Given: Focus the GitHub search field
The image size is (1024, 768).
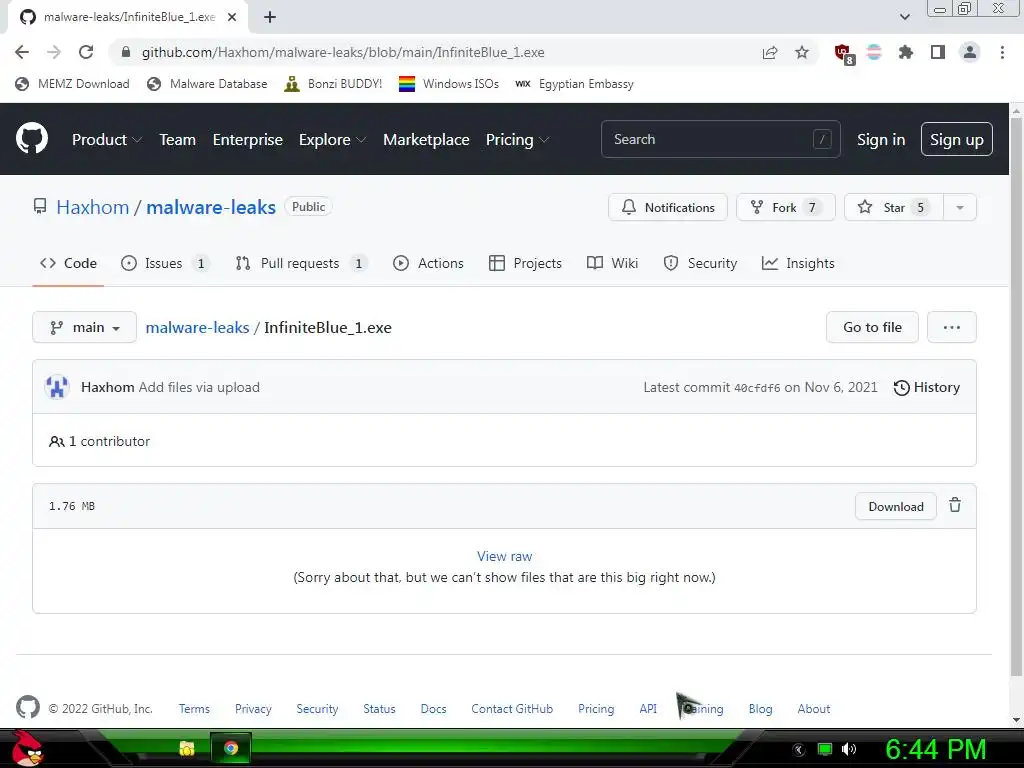Looking at the screenshot, I should coord(720,139).
